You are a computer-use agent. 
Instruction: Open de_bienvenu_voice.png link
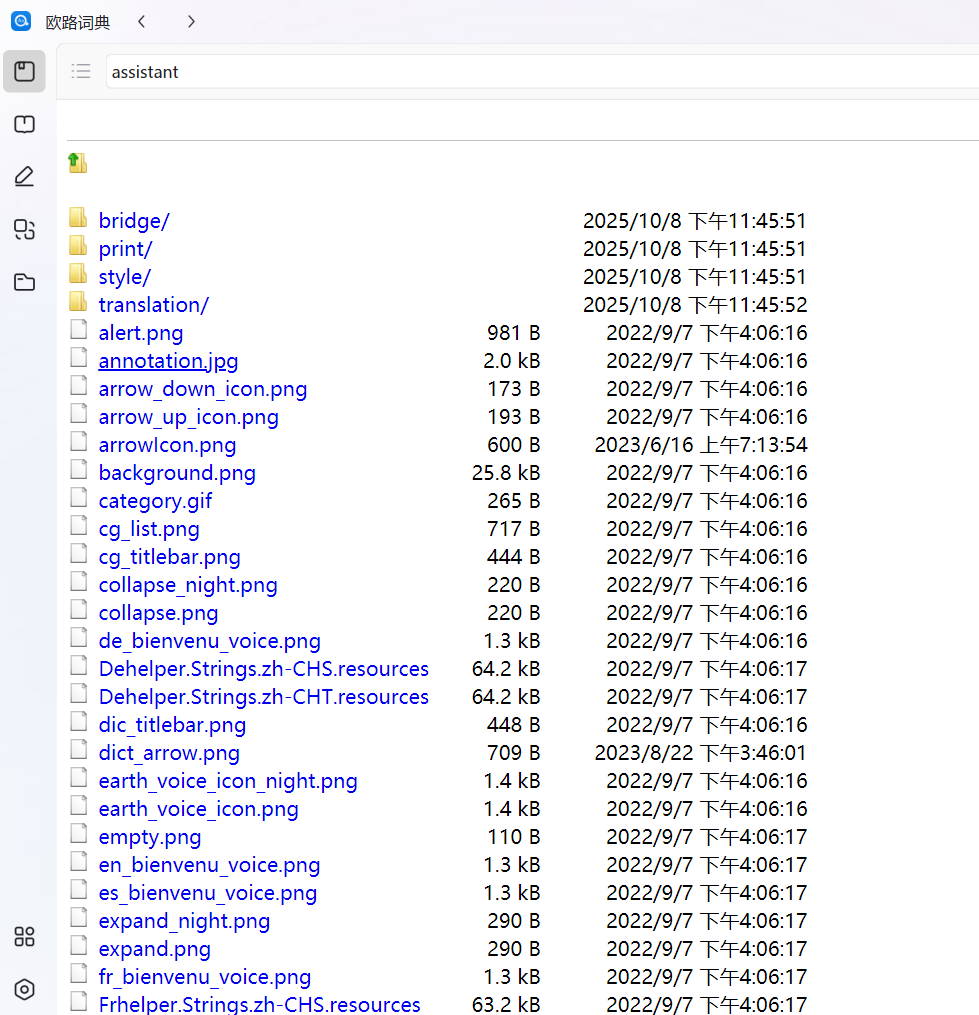(x=210, y=641)
